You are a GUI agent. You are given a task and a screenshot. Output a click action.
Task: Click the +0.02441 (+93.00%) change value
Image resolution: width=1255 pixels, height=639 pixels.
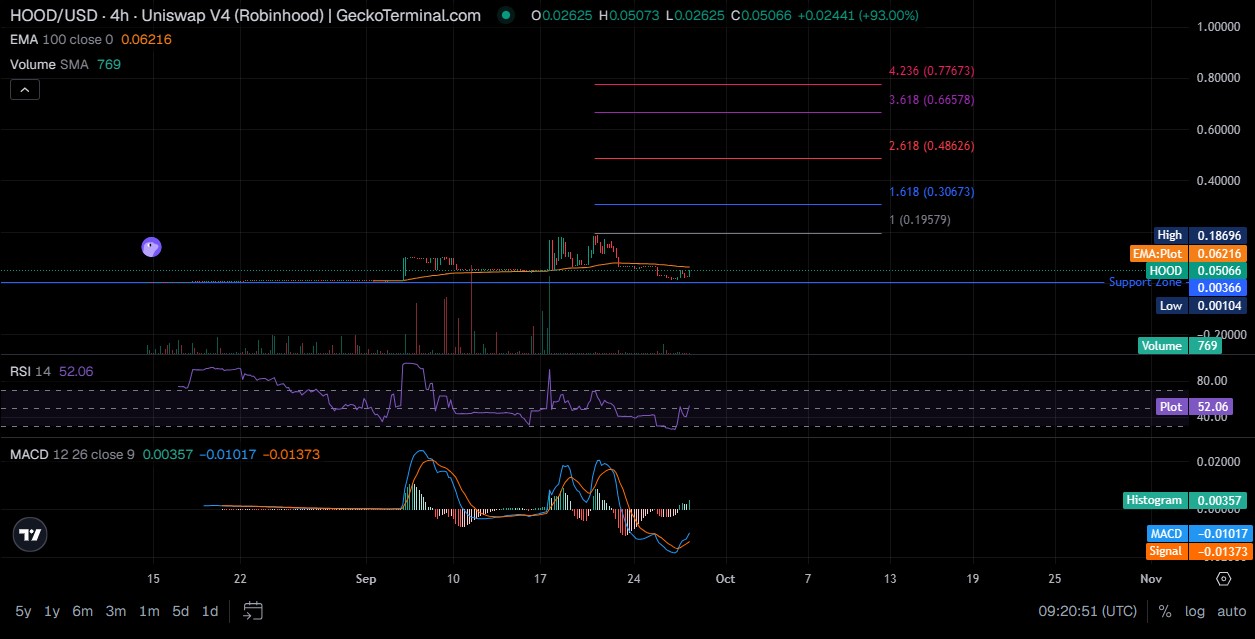[860, 15]
